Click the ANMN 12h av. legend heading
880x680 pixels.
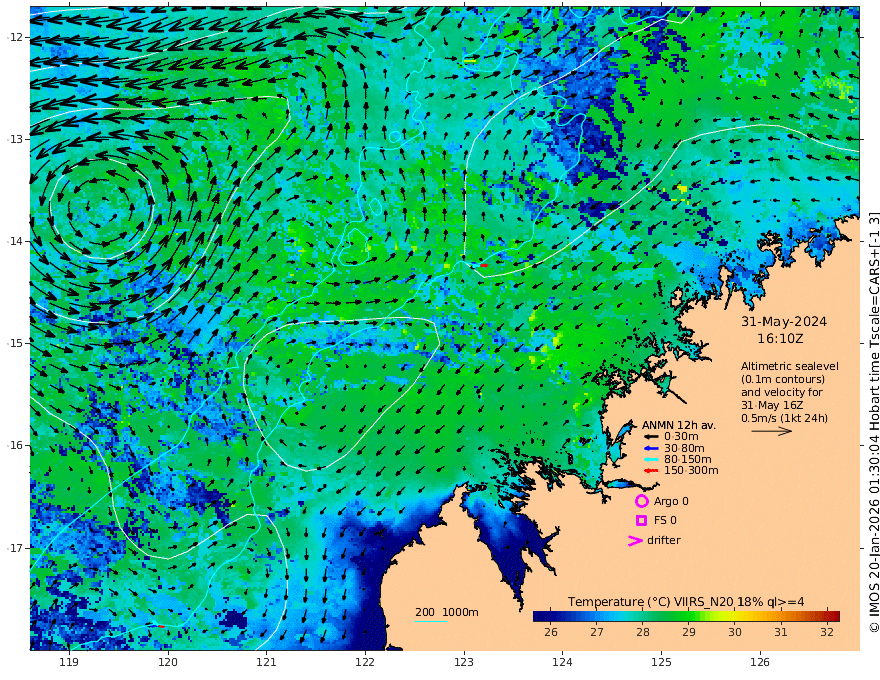click(679, 425)
